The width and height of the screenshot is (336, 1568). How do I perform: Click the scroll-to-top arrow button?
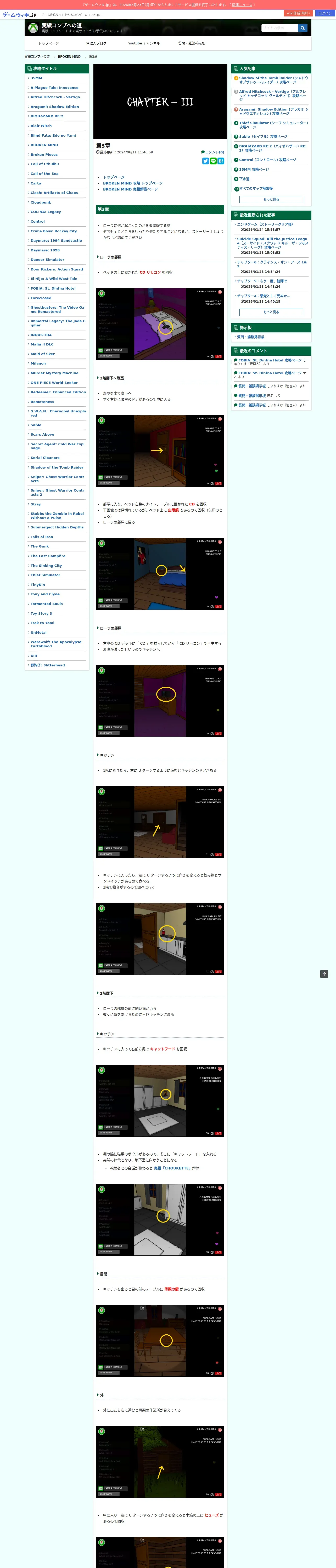(x=324, y=974)
